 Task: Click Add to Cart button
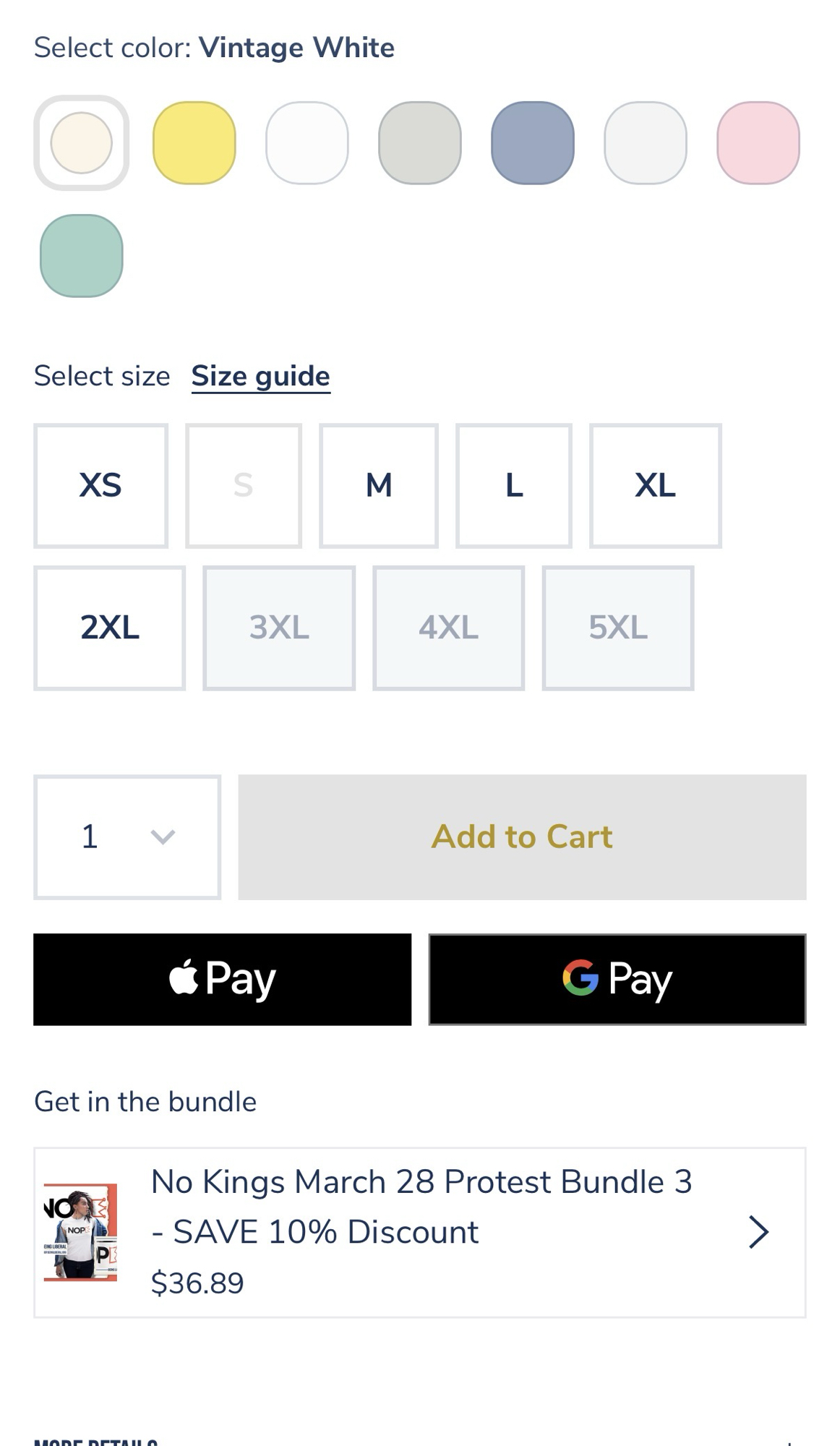[522, 837]
